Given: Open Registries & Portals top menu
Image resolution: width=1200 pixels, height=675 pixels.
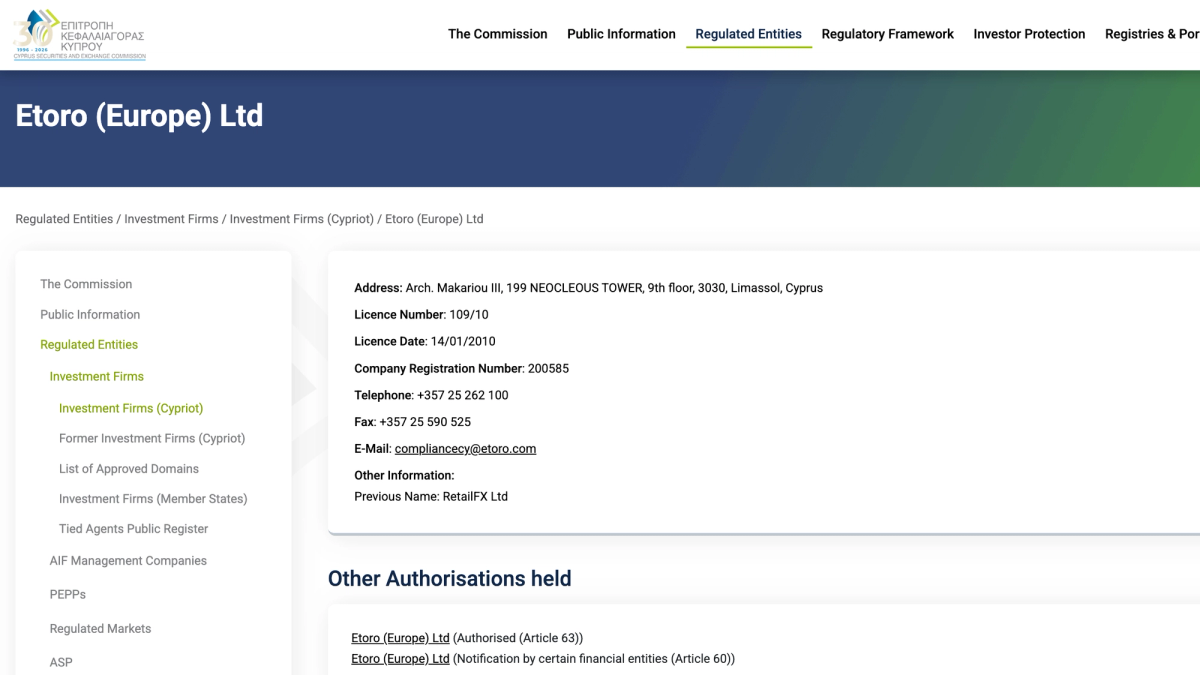Looking at the screenshot, I should [1152, 34].
